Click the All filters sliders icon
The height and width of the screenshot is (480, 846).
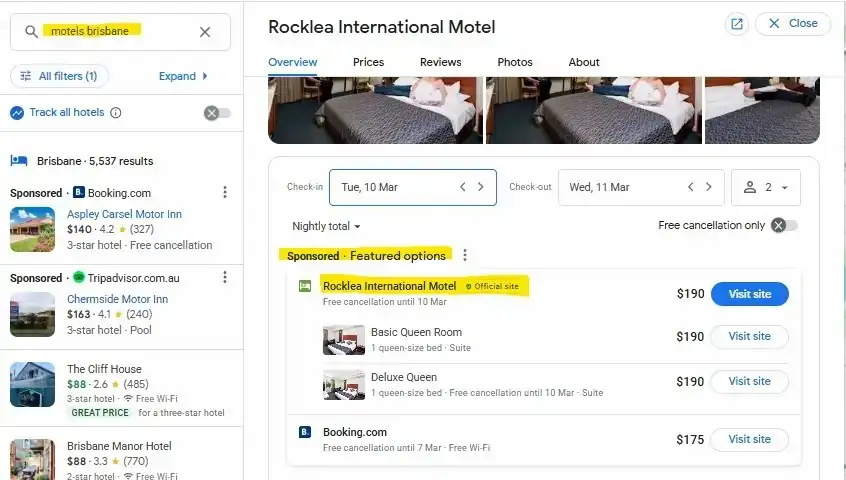pos(25,76)
